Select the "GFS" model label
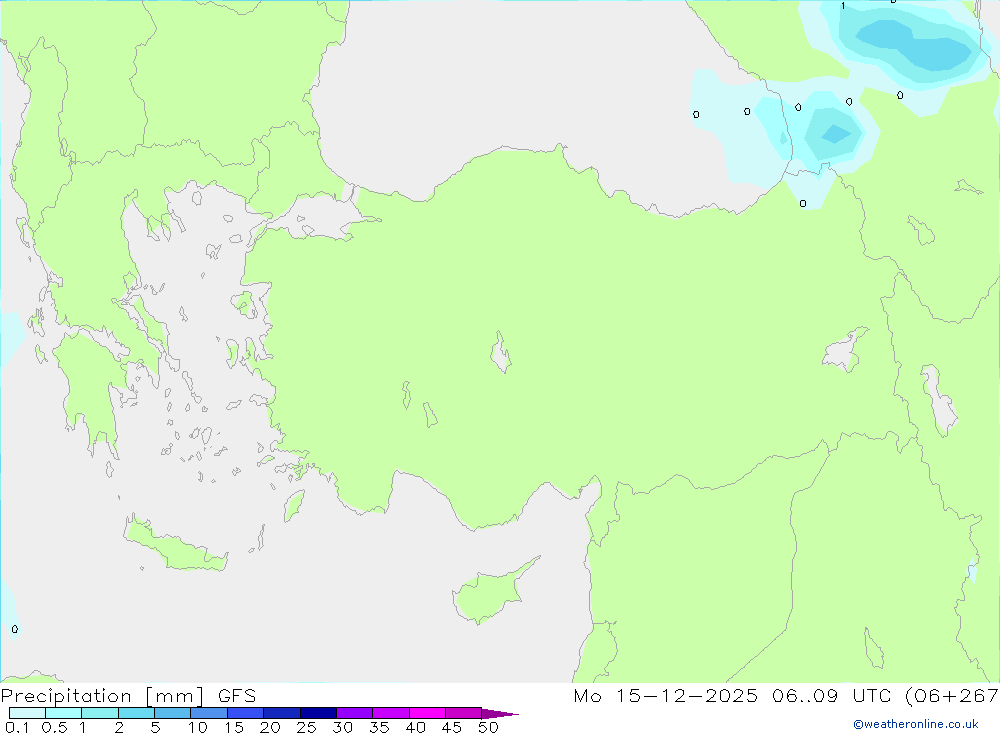 coord(237,696)
